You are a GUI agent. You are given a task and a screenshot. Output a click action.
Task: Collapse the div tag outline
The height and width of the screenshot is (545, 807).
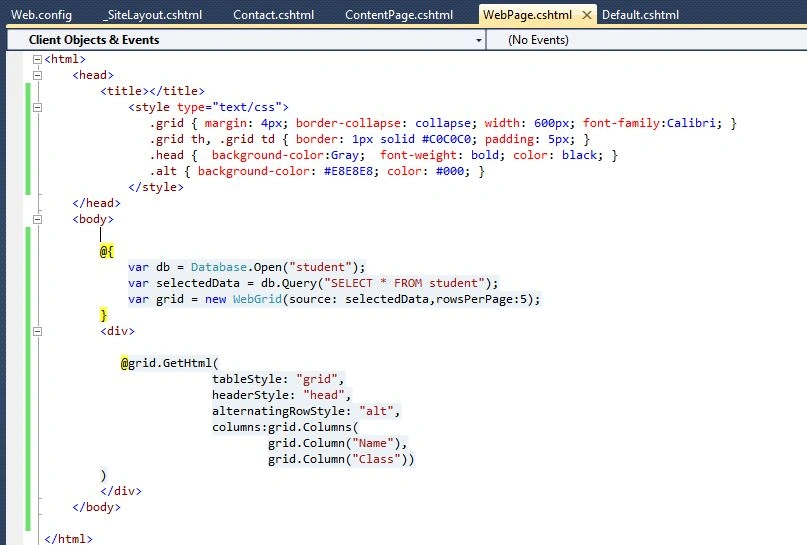tap(37, 331)
